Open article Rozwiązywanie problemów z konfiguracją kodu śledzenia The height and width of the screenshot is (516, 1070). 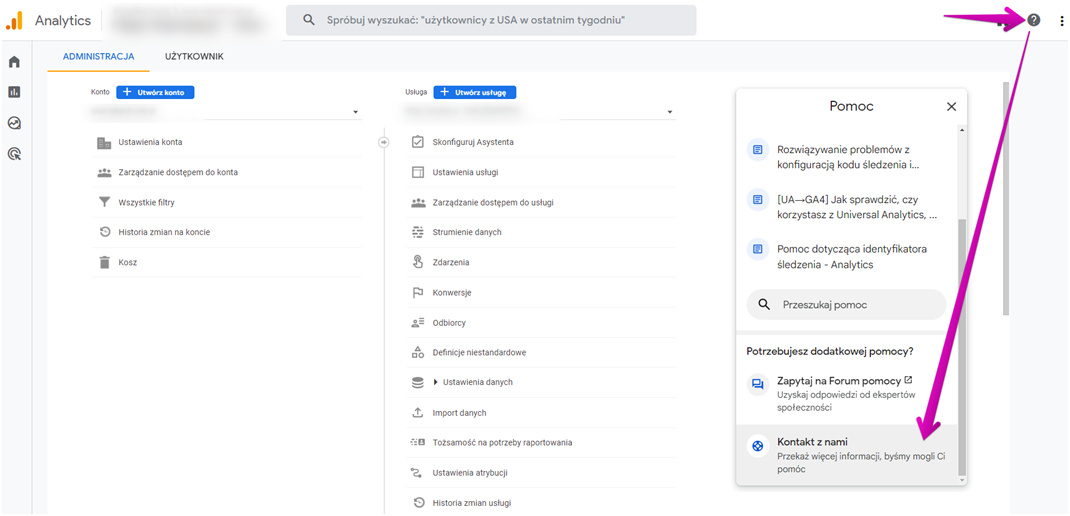coord(847,157)
